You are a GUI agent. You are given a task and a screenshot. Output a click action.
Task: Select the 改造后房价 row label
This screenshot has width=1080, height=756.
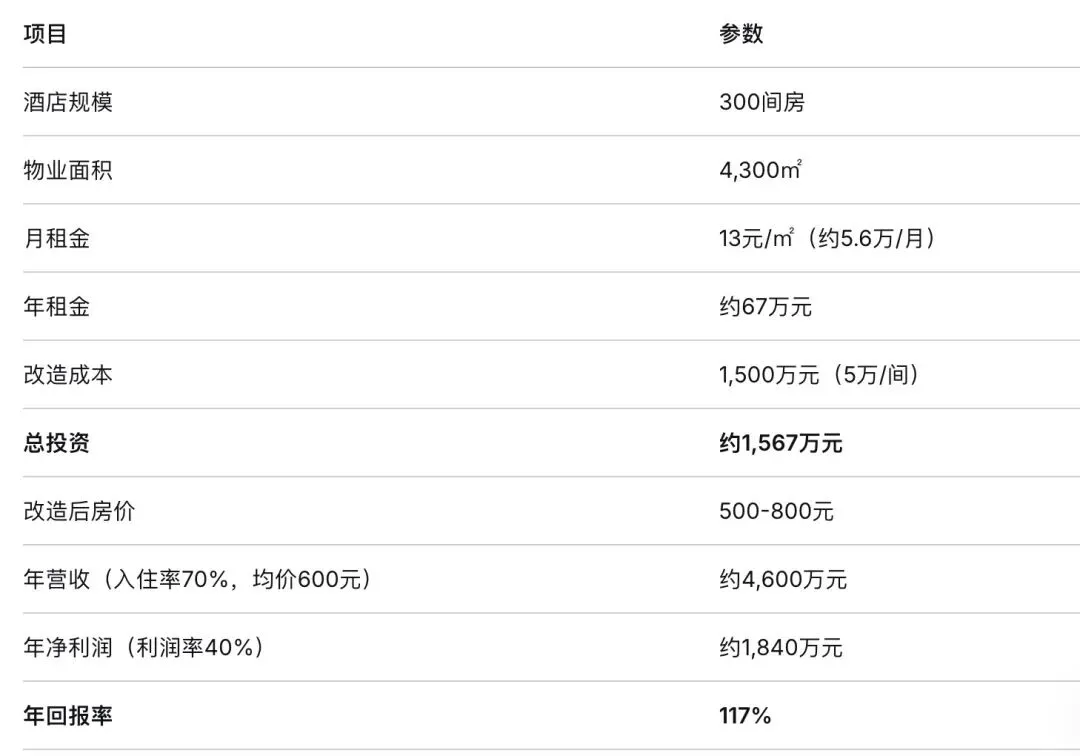coord(79,511)
